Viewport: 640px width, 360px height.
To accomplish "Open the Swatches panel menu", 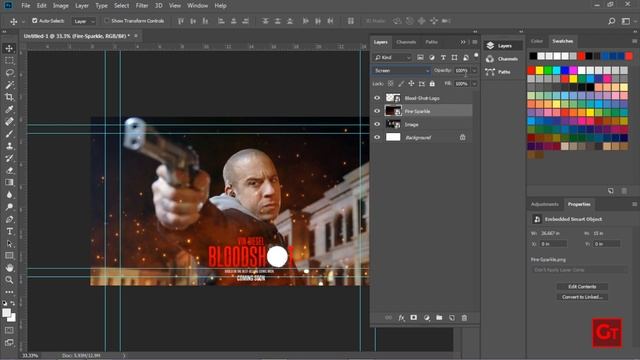I will (x=634, y=41).
